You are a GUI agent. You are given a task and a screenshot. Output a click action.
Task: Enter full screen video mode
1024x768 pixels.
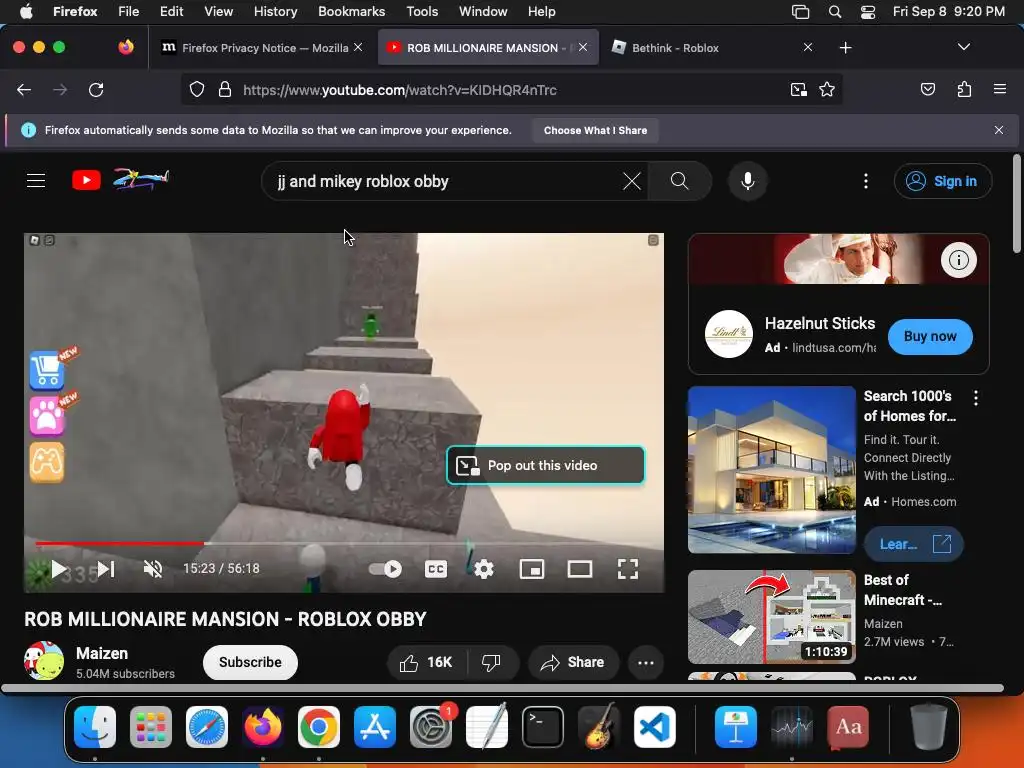coord(628,569)
